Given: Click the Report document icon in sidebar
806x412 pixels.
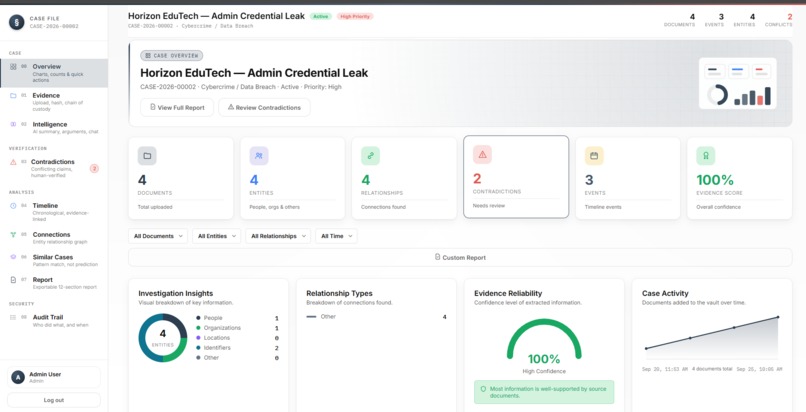Looking at the screenshot, I should click(x=13, y=280).
